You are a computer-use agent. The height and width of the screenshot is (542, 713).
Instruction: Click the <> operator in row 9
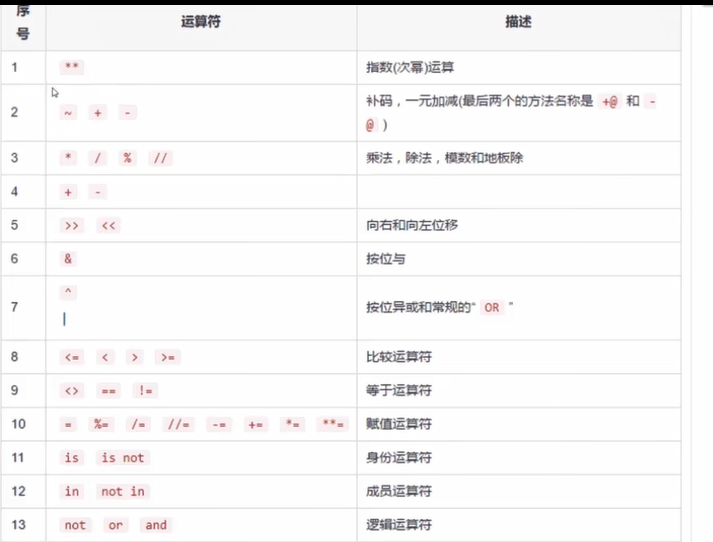click(x=71, y=391)
